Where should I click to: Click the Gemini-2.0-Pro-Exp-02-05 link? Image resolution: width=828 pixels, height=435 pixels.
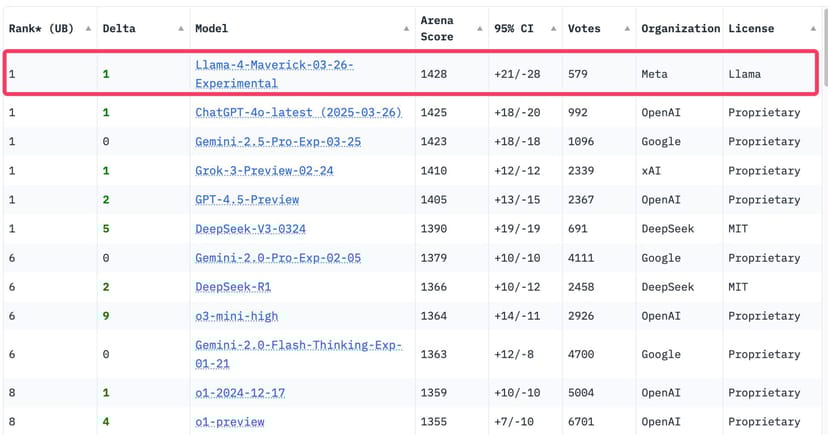coord(278,258)
